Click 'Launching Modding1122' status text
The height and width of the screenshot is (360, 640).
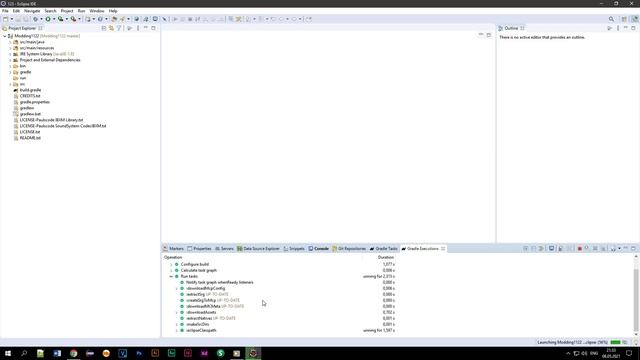[x=572, y=342]
